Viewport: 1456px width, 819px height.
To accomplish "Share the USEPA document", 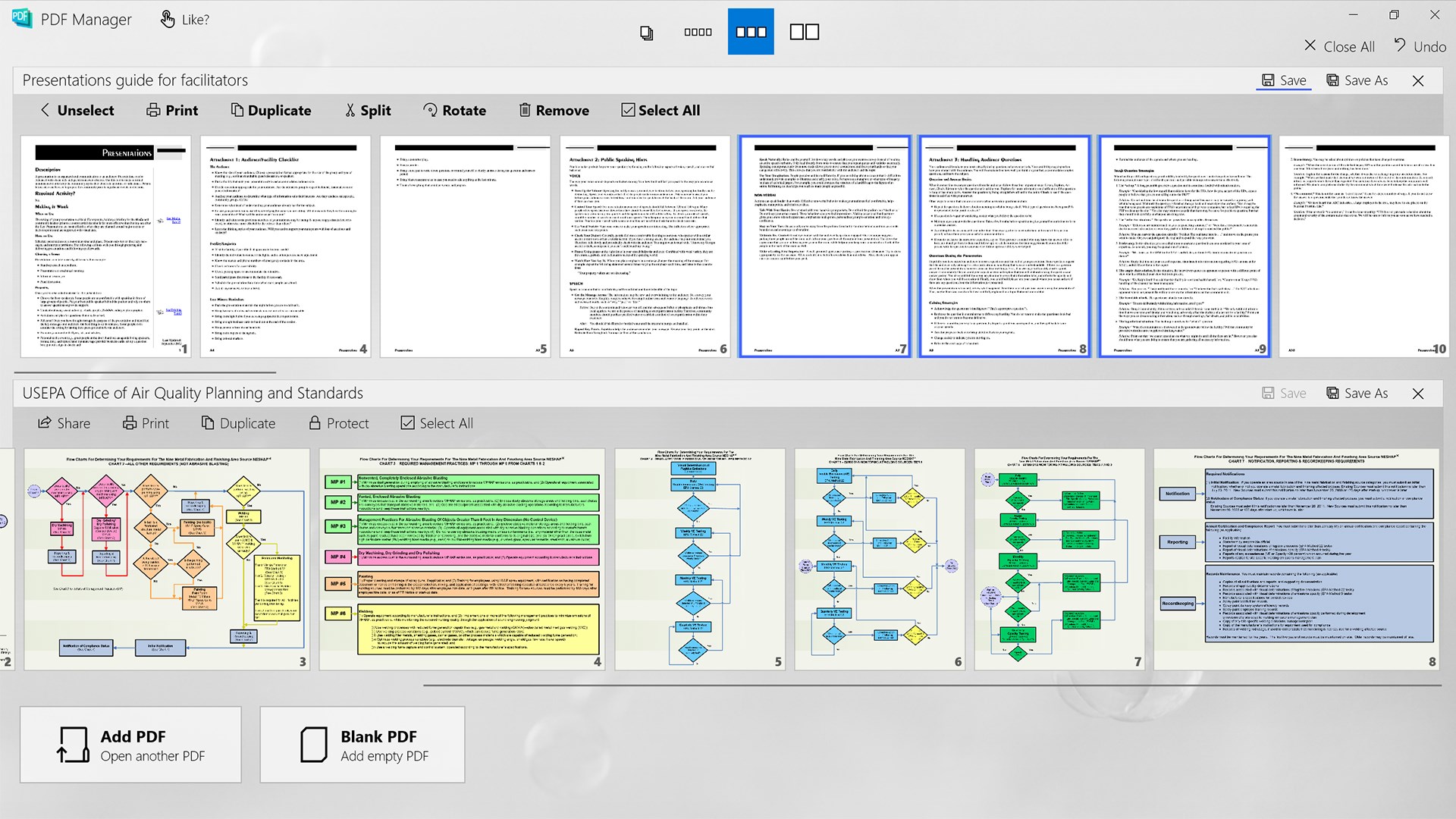I will click(x=64, y=422).
